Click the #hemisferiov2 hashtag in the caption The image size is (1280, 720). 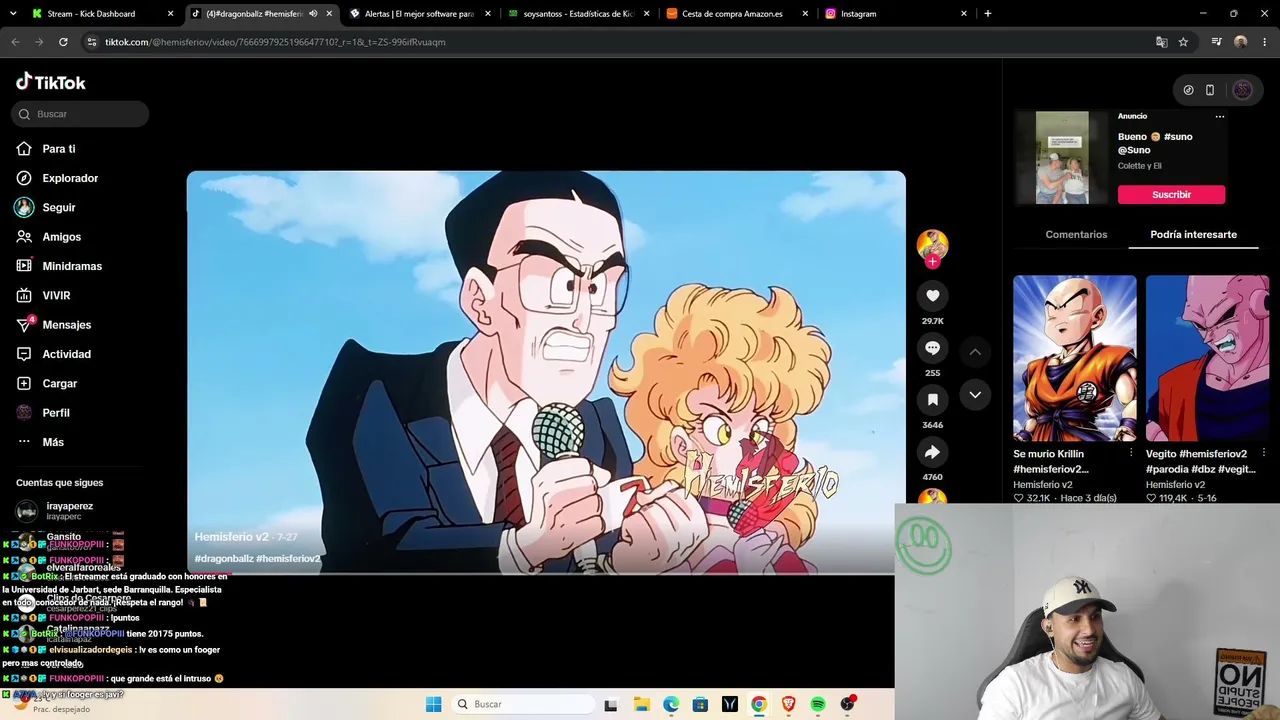[288, 559]
